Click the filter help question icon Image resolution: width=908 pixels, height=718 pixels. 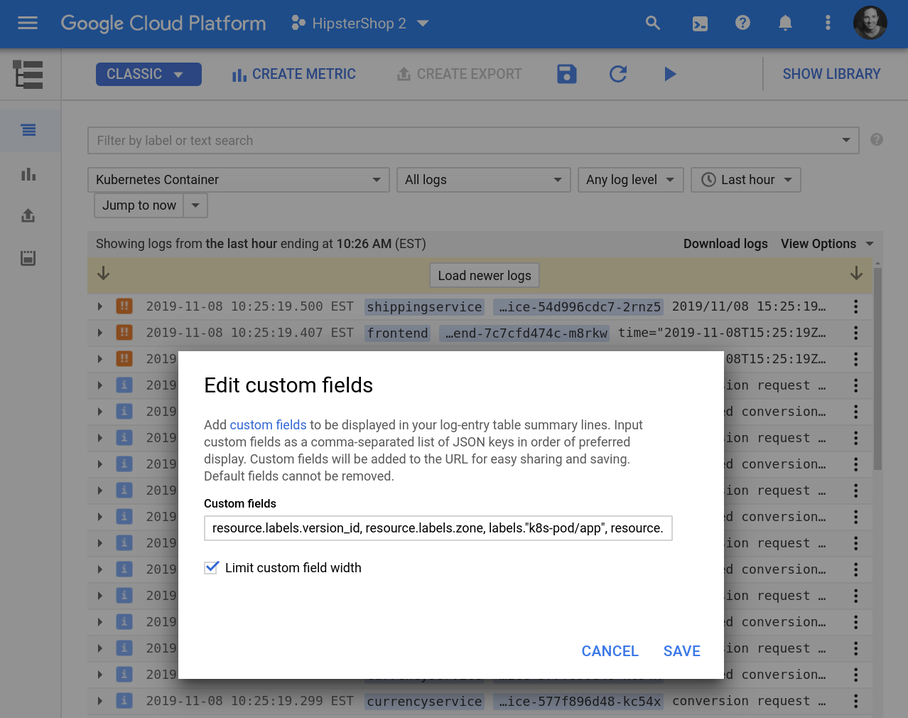pos(877,140)
